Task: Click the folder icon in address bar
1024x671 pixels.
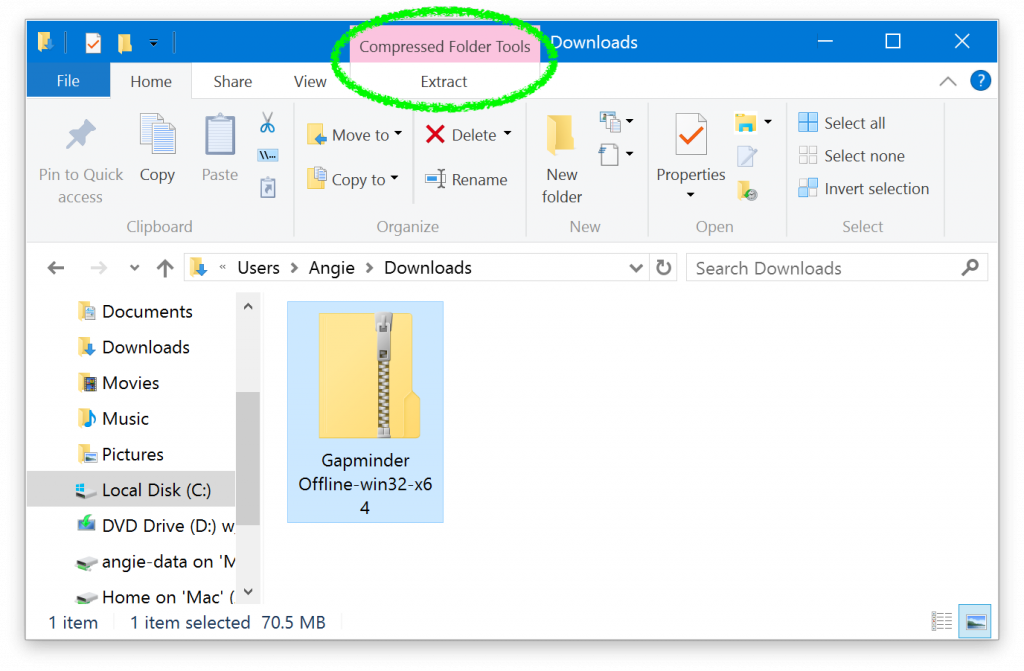Action: pos(199,268)
